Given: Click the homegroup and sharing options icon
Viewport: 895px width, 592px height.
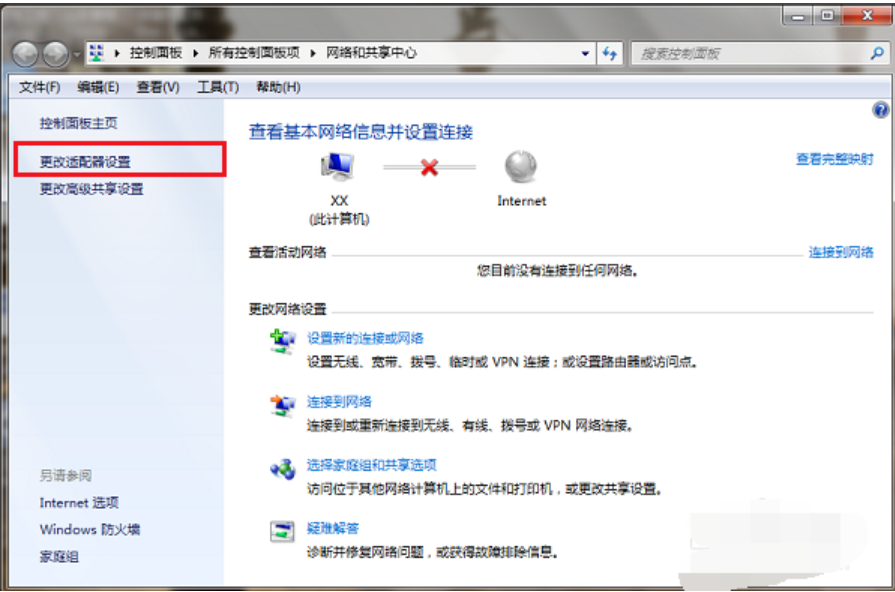Looking at the screenshot, I should tap(282, 469).
